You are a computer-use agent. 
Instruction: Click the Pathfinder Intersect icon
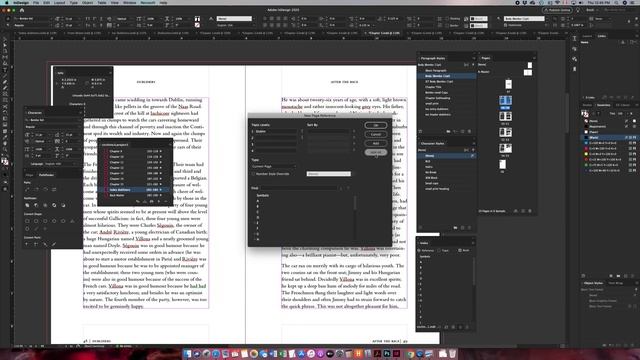[45, 205]
